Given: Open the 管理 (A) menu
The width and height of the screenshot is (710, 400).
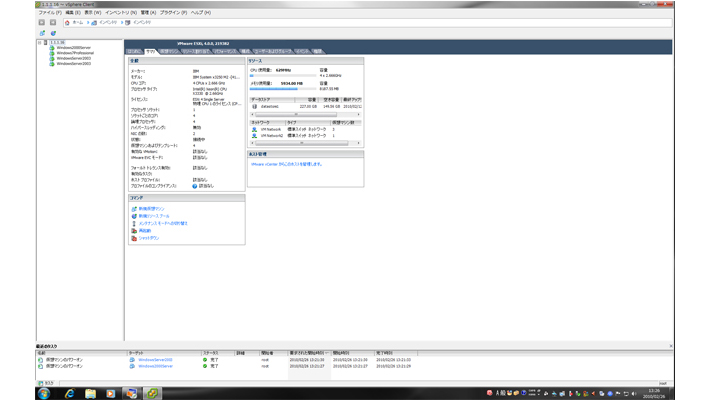Looking at the screenshot, I should [x=148, y=13].
